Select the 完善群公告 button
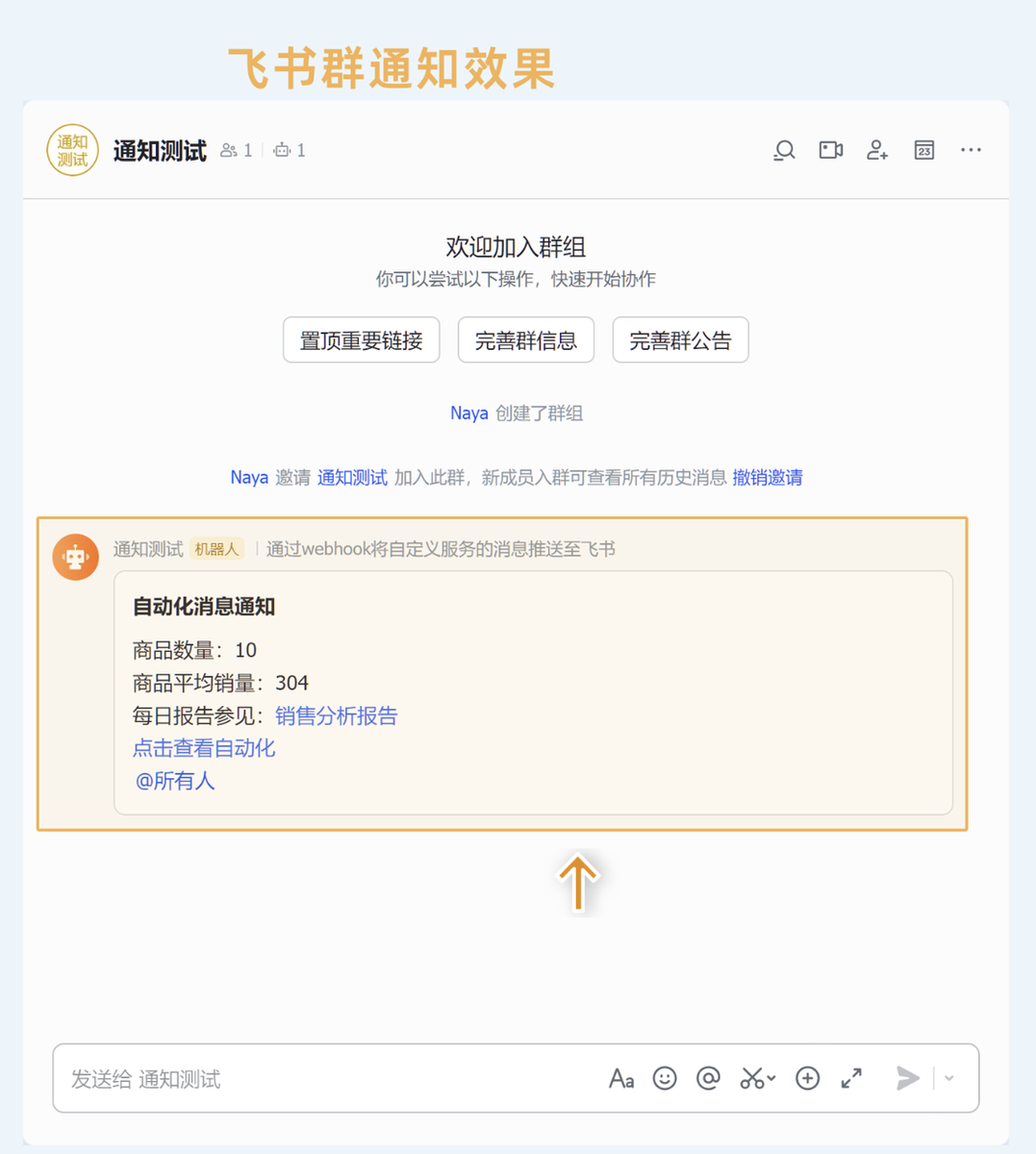The height and width of the screenshot is (1154, 1036). tap(680, 340)
